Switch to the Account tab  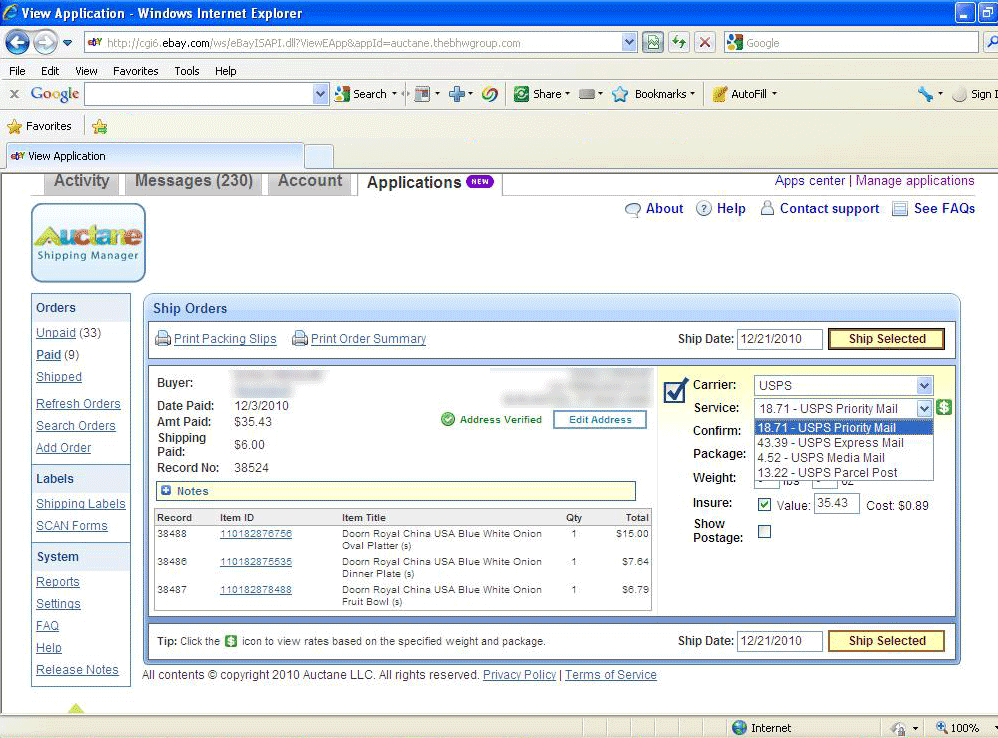(310, 181)
